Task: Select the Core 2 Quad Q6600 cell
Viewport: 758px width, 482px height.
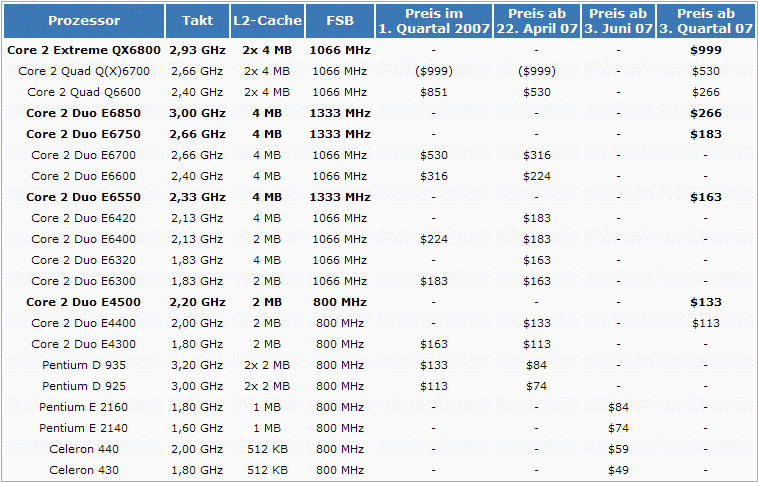Action: point(84,92)
